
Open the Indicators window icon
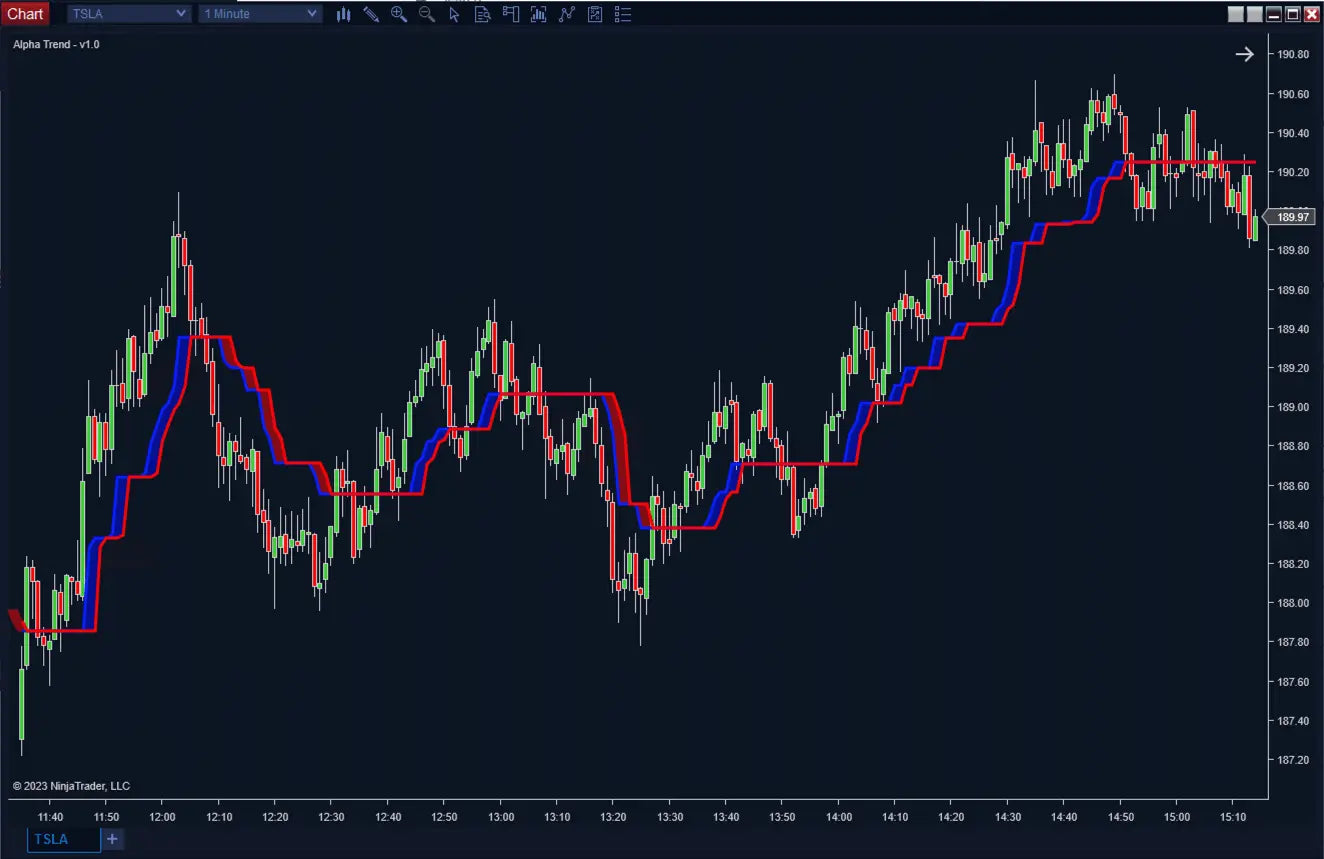pos(538,13)
